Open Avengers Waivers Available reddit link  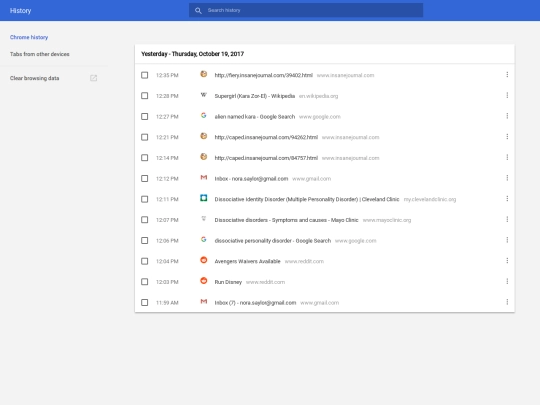click(247, 261)
